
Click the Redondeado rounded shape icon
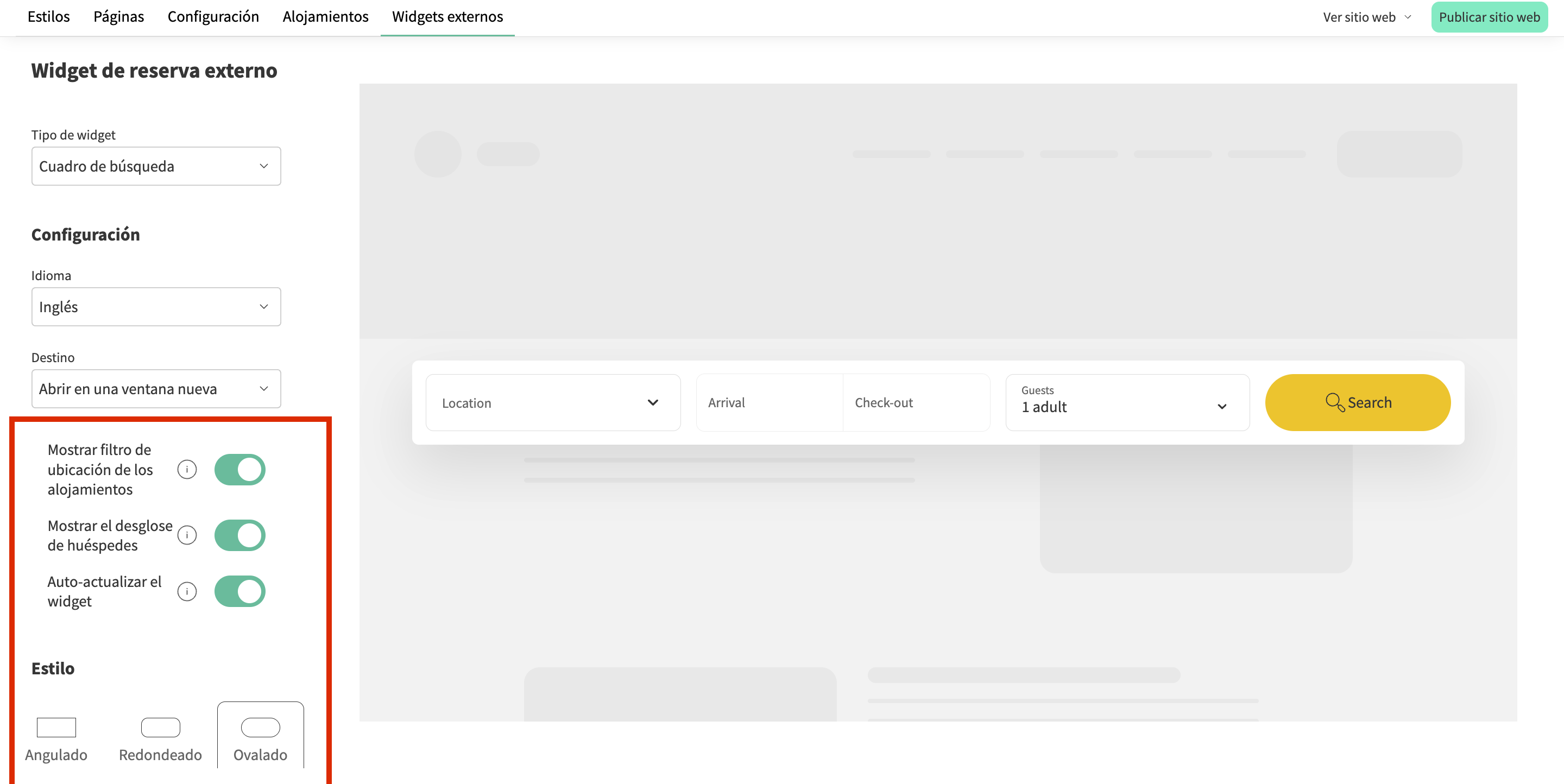[x=160, y=727]
